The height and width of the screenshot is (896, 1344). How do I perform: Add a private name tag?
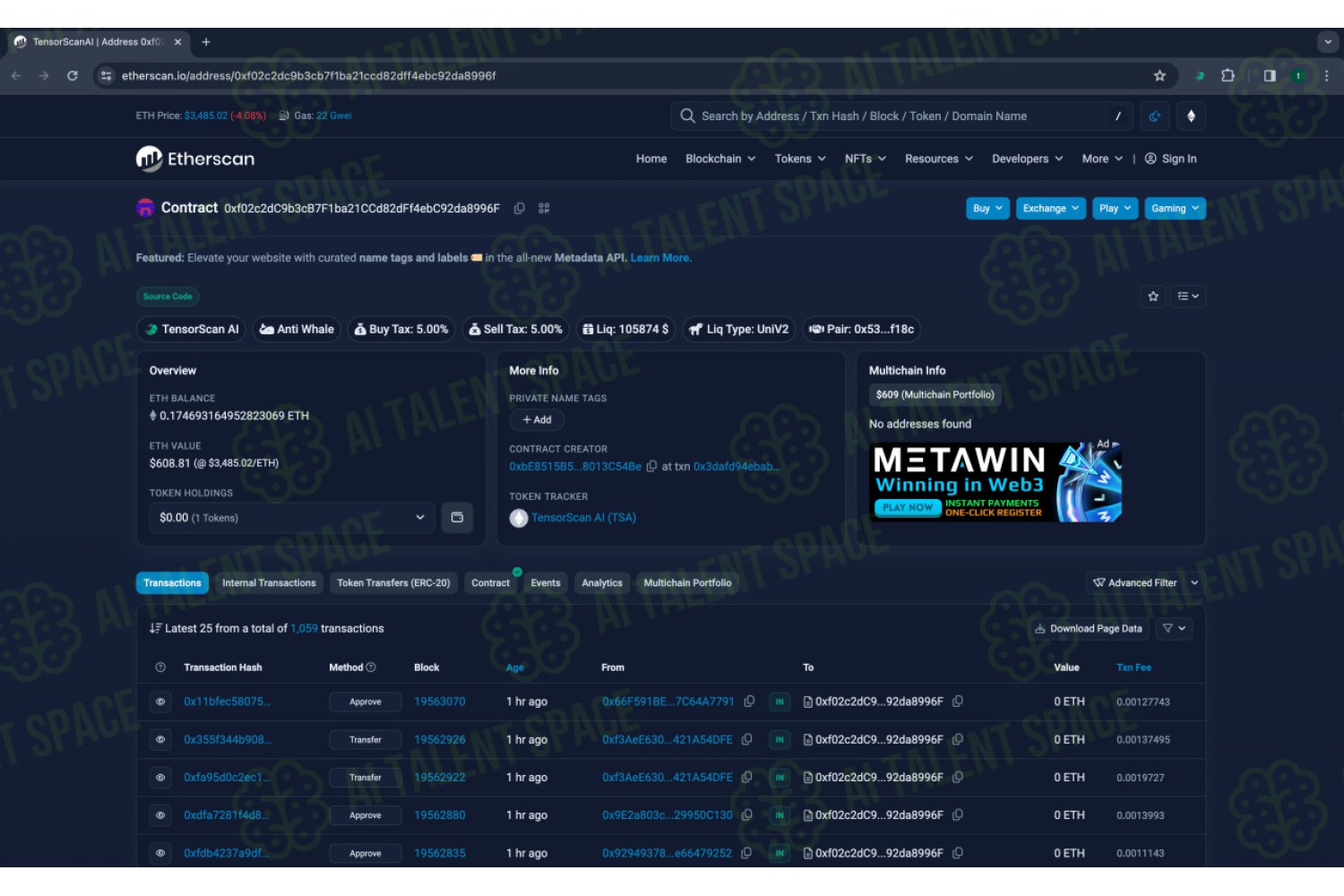[537, 420]
